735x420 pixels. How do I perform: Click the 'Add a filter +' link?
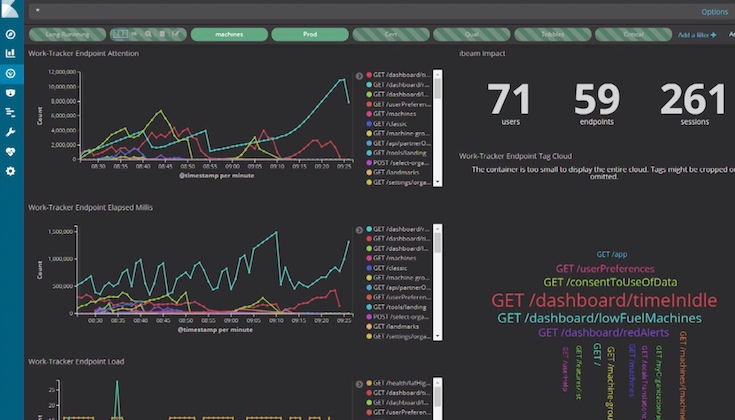[697, 35]
